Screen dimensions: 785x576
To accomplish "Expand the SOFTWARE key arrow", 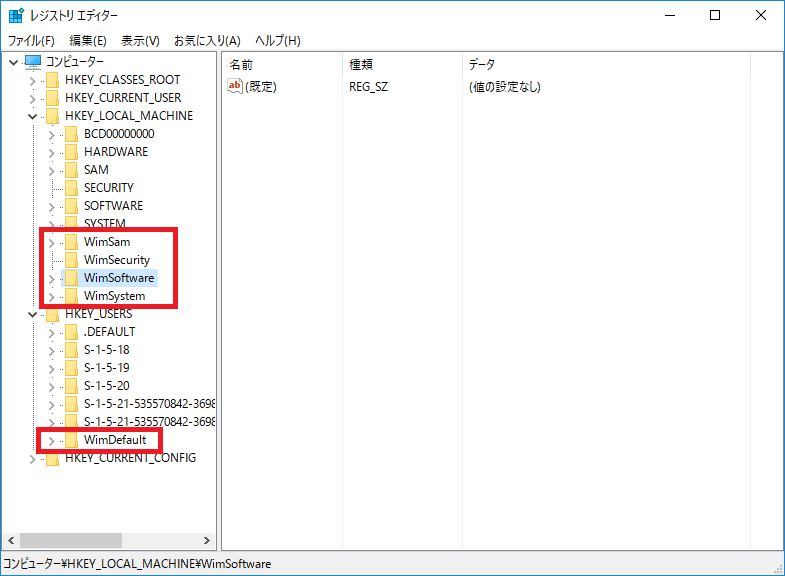I will [x=51, y=207].
